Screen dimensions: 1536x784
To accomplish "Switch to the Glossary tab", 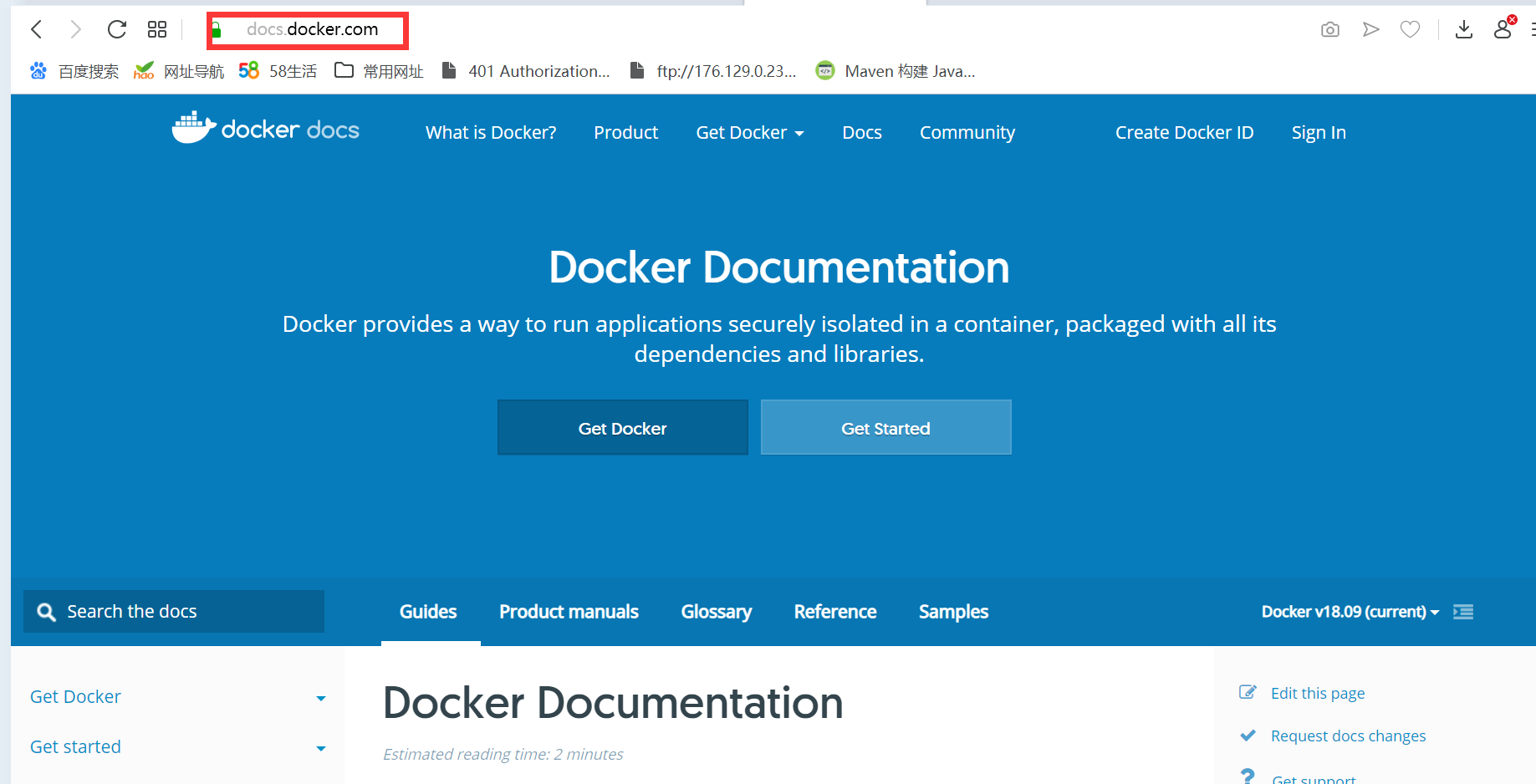I will tap(717, 612).
